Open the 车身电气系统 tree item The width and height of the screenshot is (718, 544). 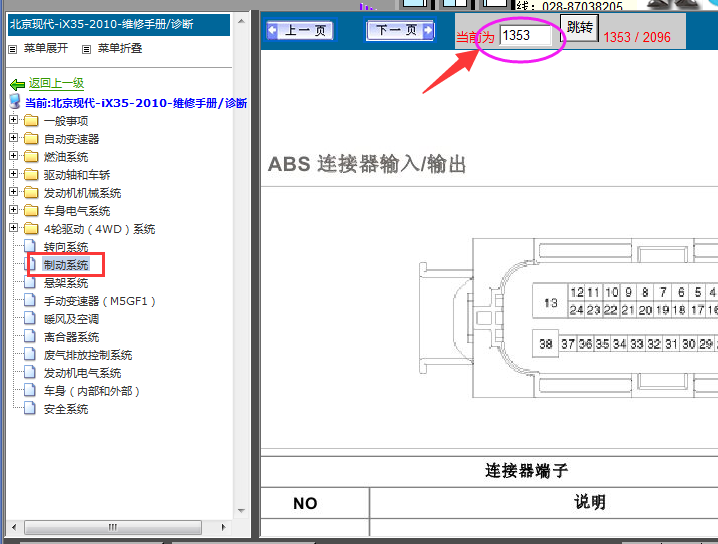pyautogui.click(x=77, y=211)
